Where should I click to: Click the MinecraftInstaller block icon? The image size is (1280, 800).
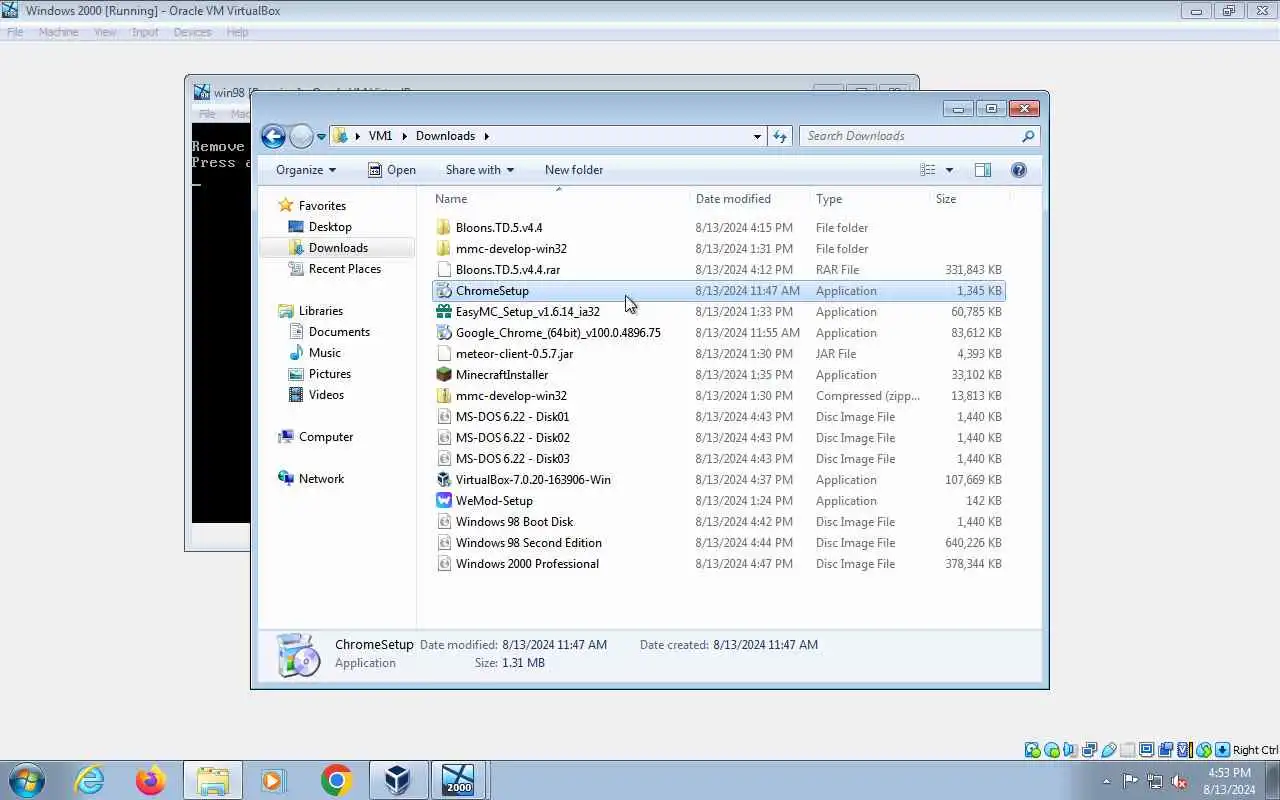[445, 375]
